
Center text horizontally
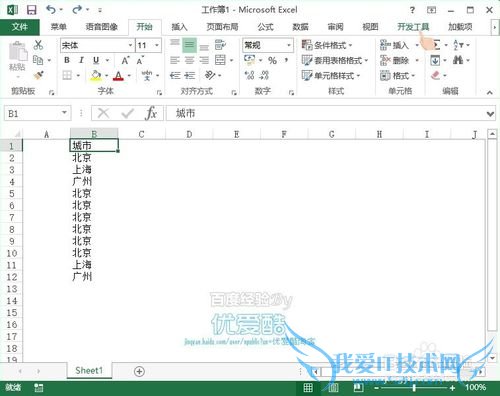(189, 60)
